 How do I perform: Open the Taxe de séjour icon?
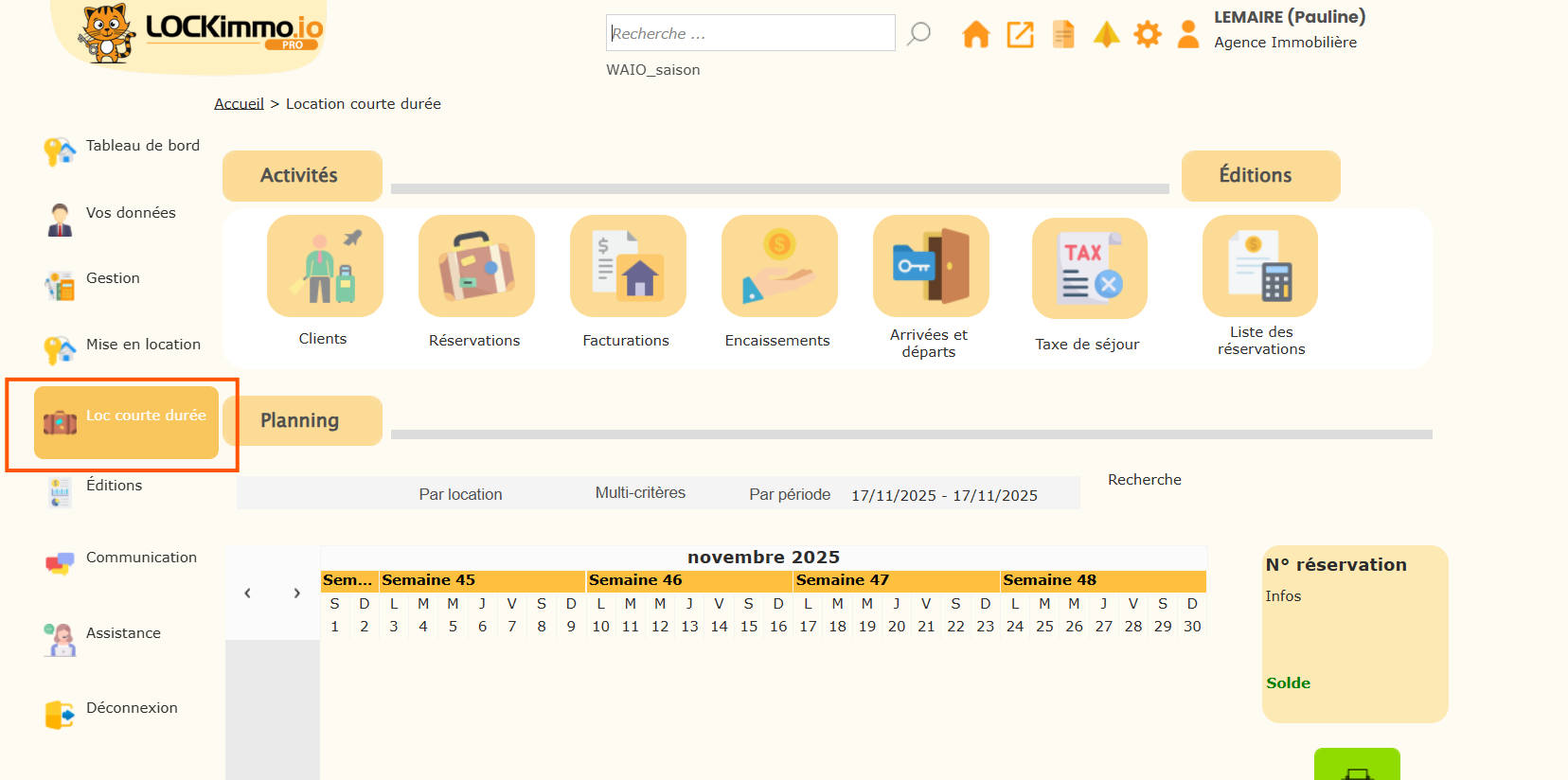1089,268
